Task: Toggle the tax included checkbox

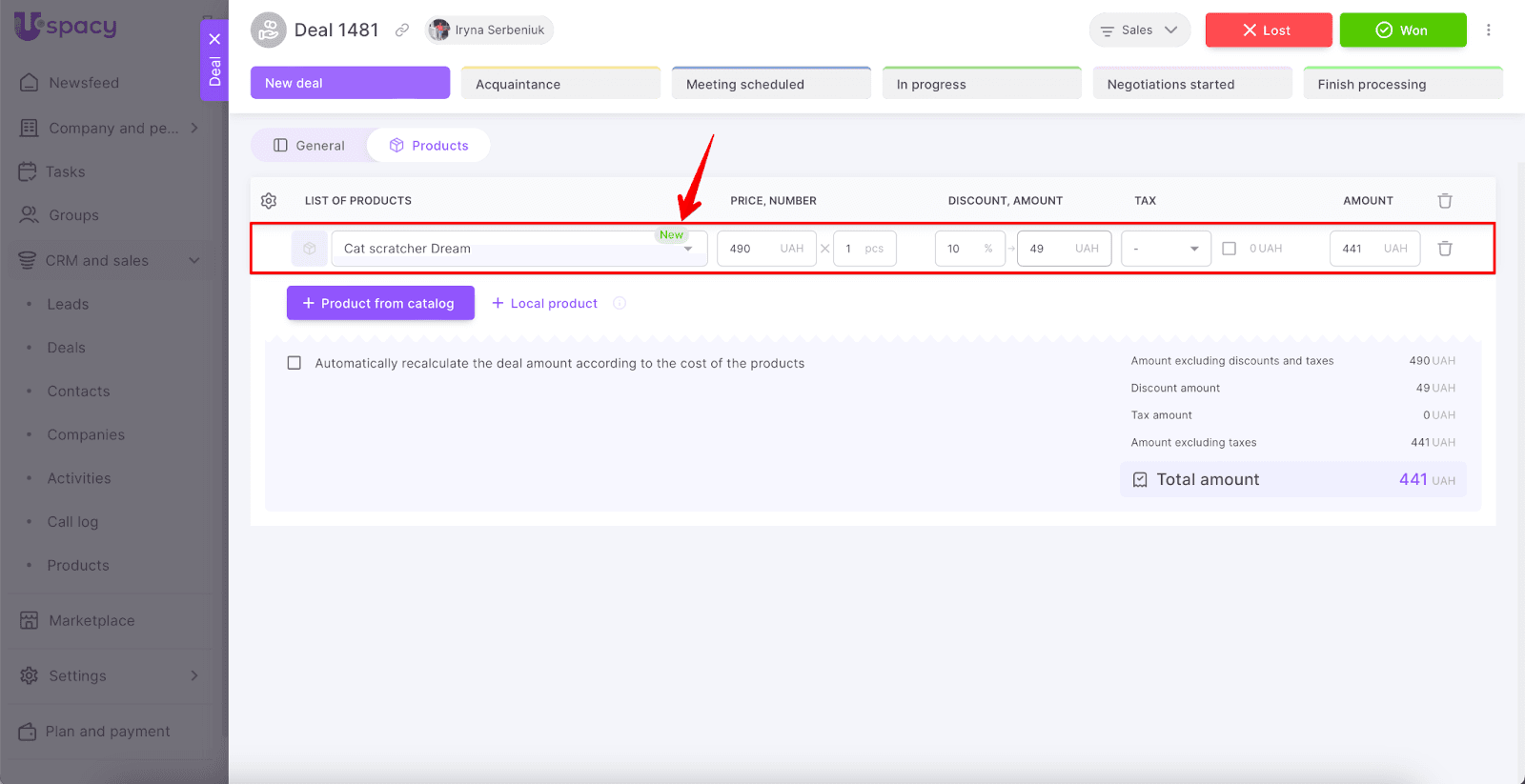Action: (x=1230, y=249)
